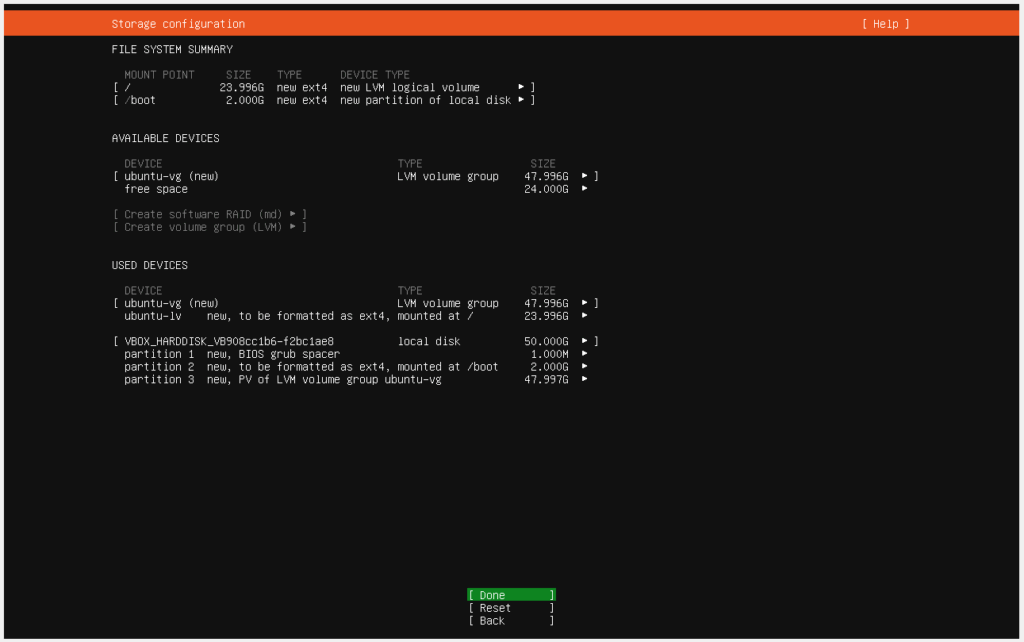Image resolution: width=1024 pixels, height=642 pixels.
Task: Click arrow for partition 3 LVM PV
Action: [585, 380]
